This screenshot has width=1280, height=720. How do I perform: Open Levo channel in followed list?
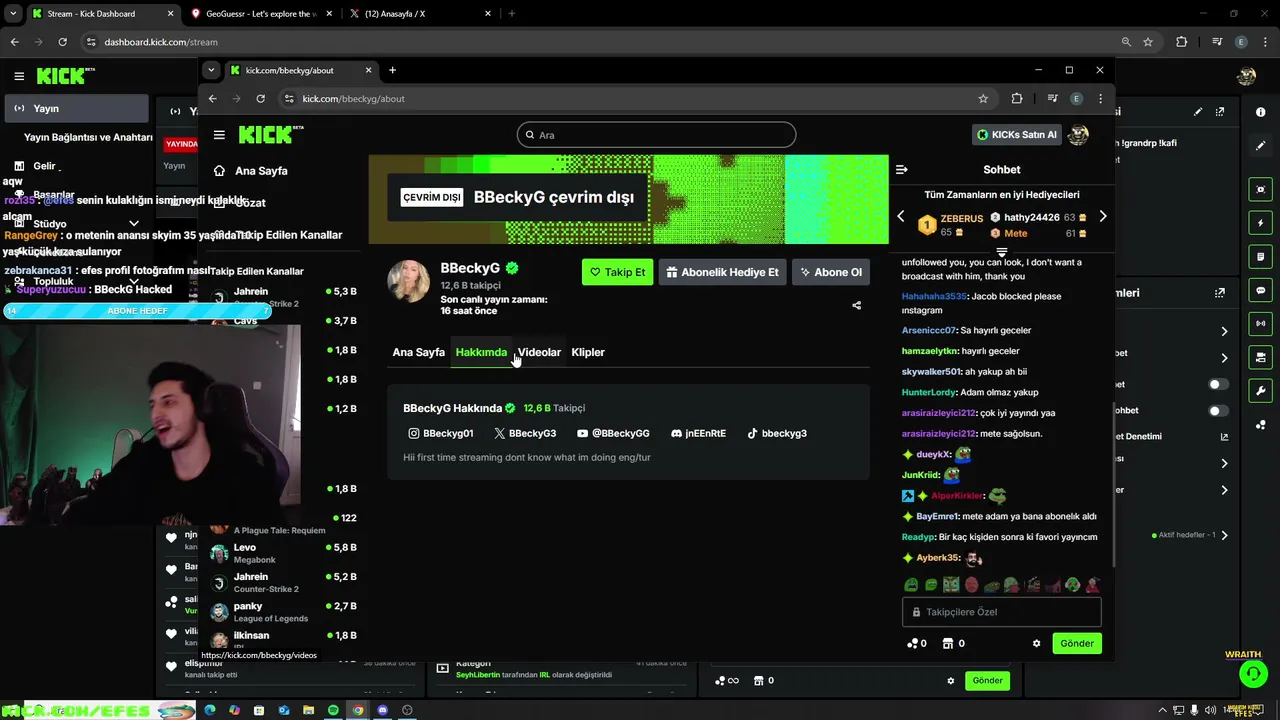click(283, 553)
